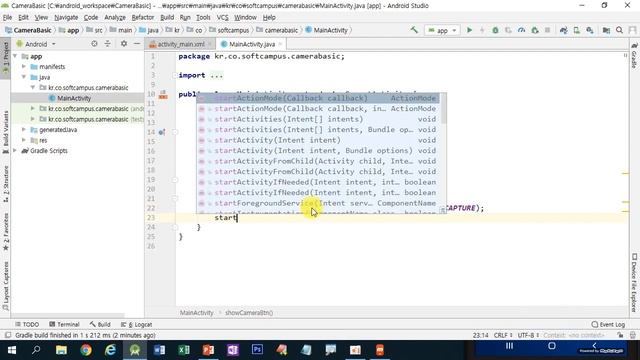Select startActivities(Intent[] intents) suggestion
The width and height of the screenshot is (640, 360).
(318, 119)
